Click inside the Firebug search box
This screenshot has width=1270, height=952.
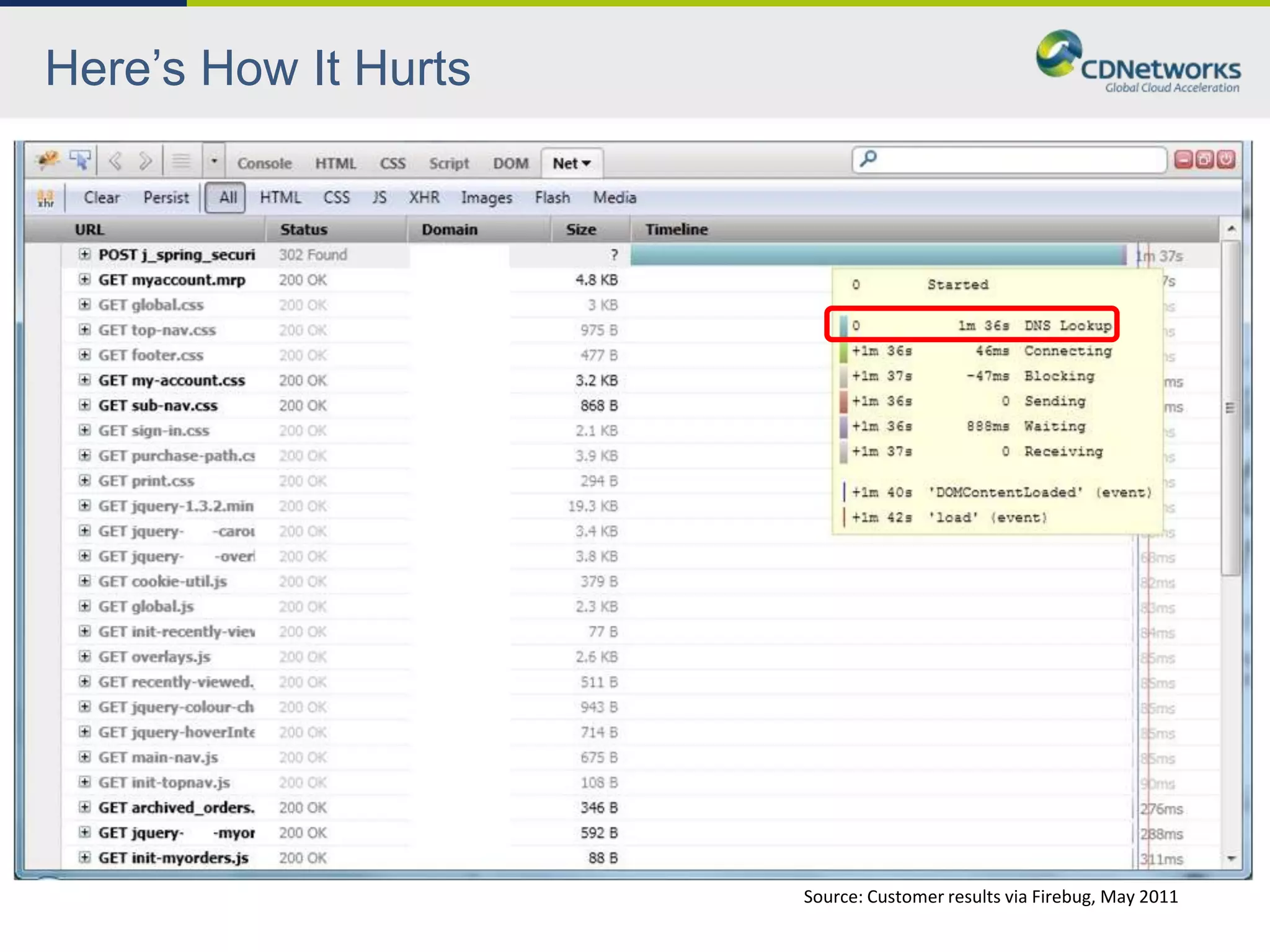(1010, 160)
